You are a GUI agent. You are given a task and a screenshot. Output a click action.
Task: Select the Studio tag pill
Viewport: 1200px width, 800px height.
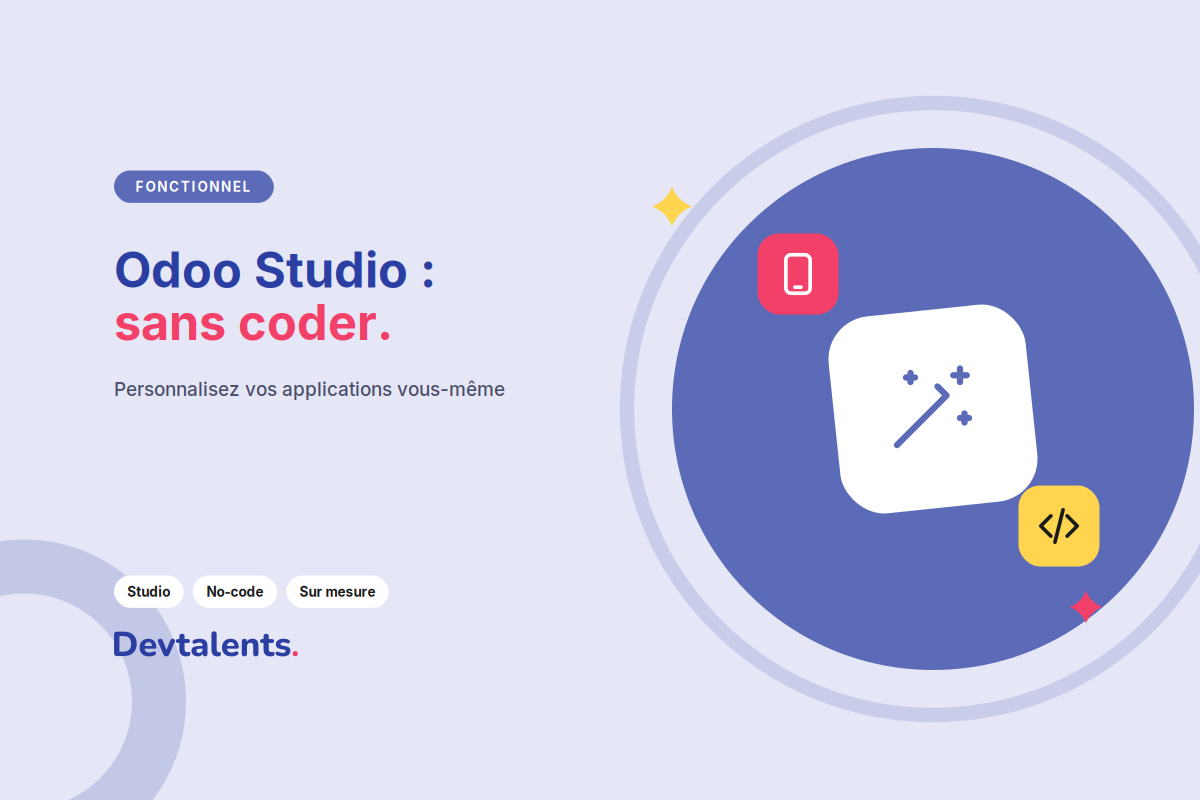[149, 592]
